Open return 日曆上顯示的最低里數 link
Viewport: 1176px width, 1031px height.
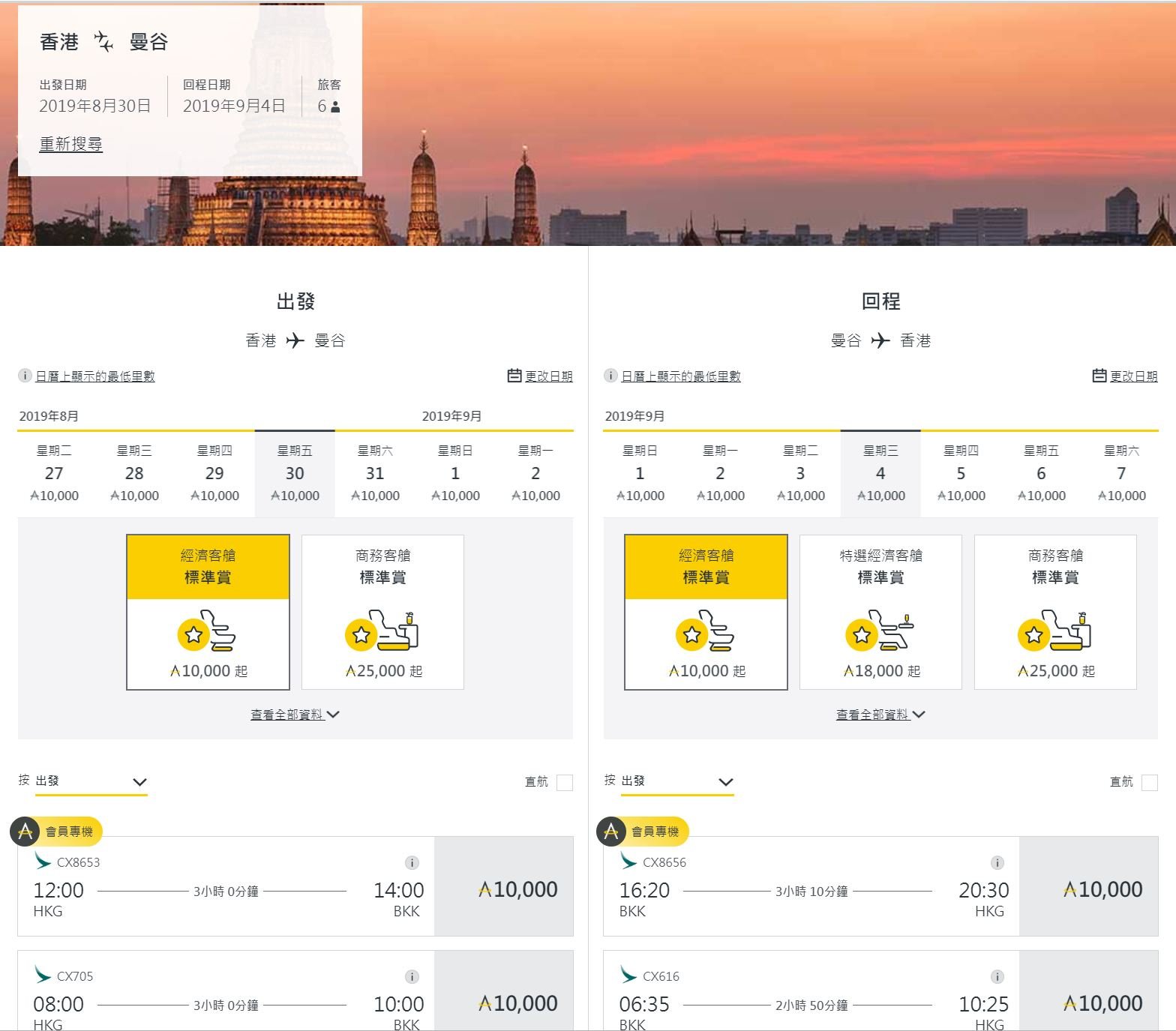tap(681, 376)
